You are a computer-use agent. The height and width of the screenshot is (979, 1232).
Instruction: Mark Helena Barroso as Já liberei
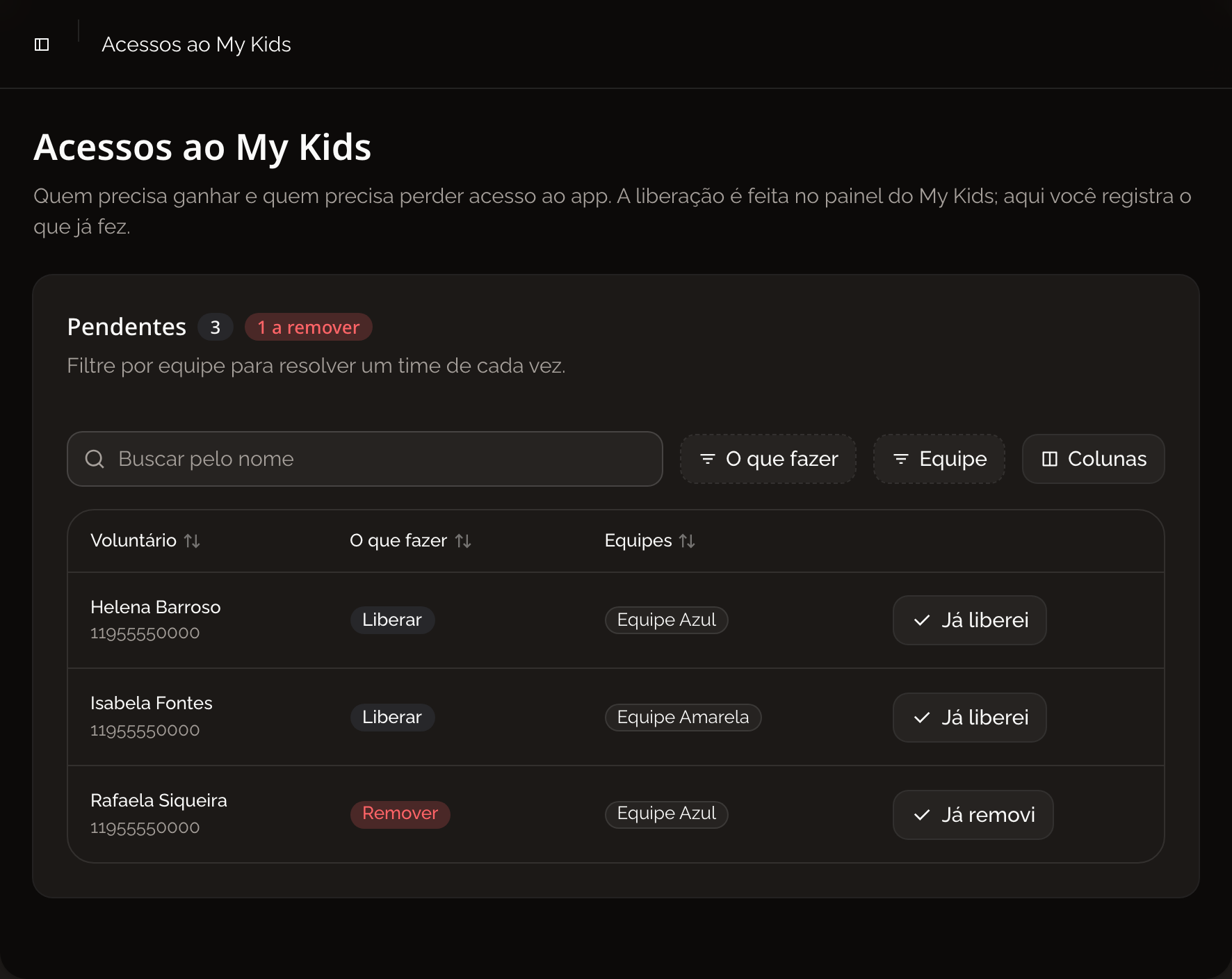point(970,620)
